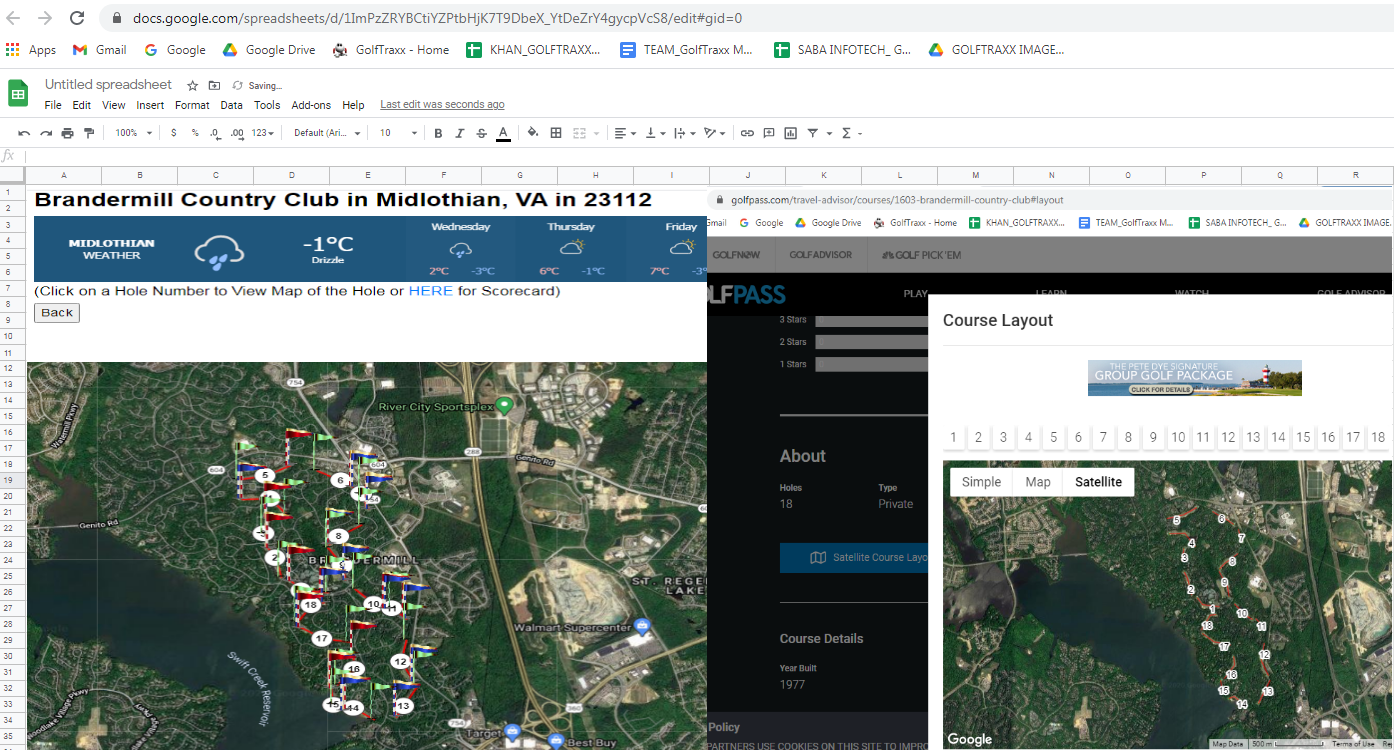Screen dimensions: 1394x750
Task: Toggle strikethrough formatting
Action: tap(481, 133)
